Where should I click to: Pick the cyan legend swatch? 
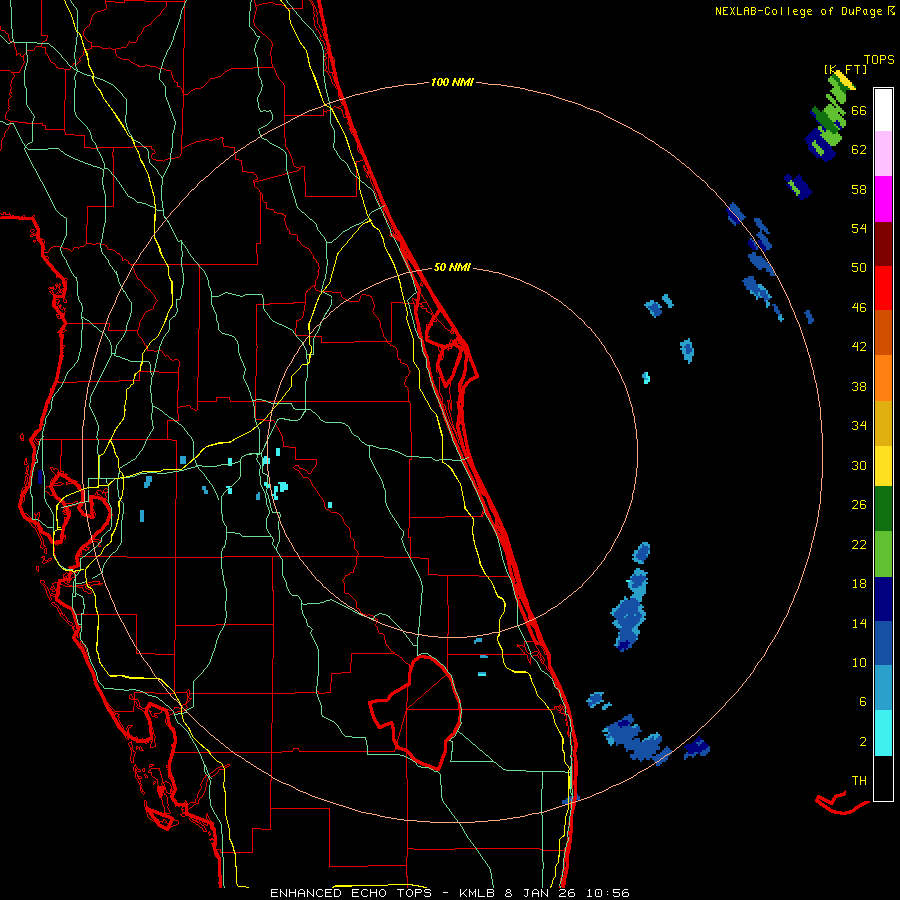click(x=883, y=733)
